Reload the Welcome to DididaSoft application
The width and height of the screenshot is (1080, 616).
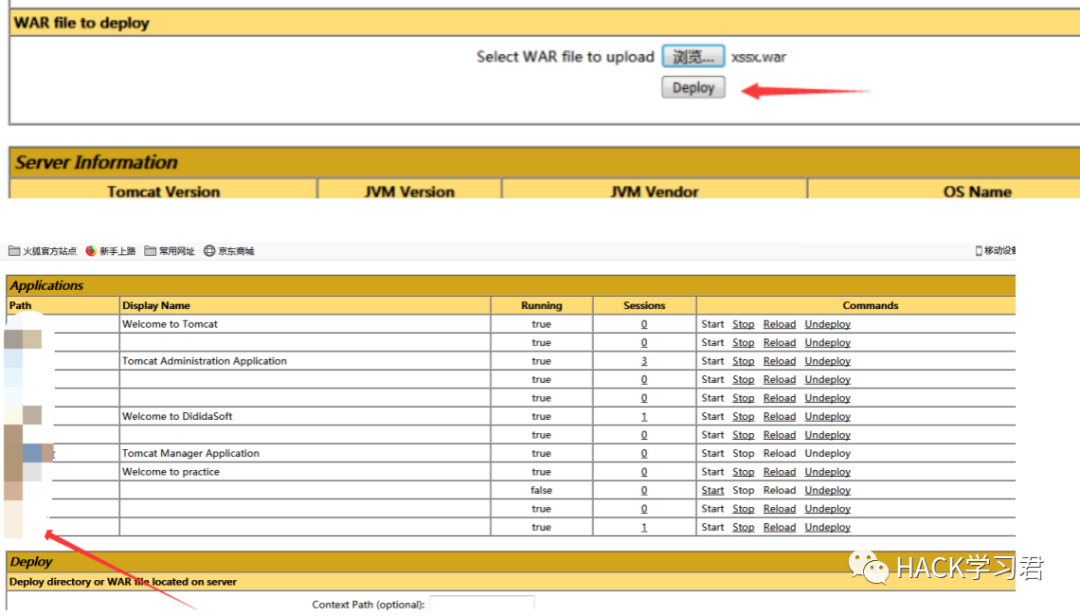point(779,416)
